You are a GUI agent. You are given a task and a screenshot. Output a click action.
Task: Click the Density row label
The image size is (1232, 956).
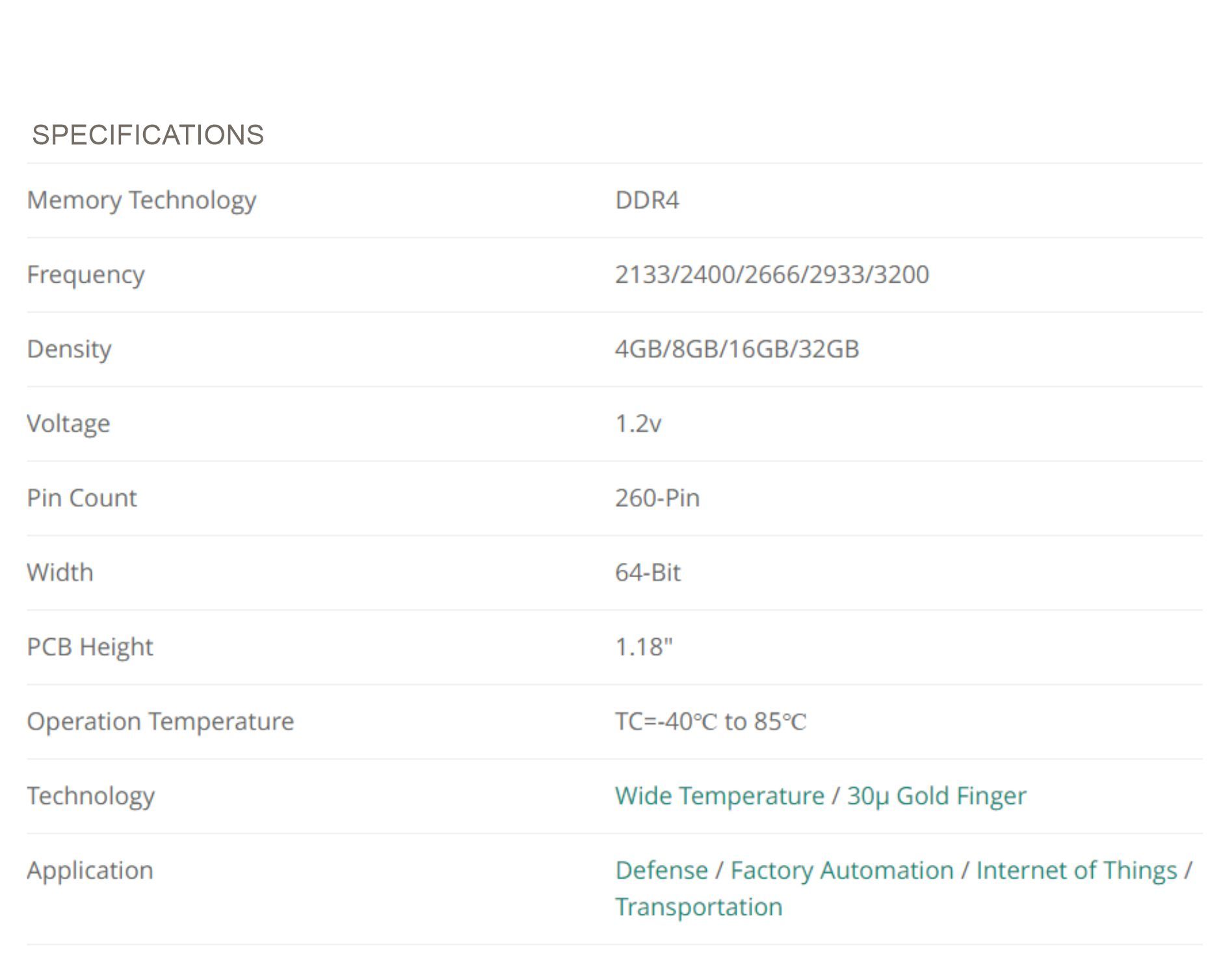(70, 350)
